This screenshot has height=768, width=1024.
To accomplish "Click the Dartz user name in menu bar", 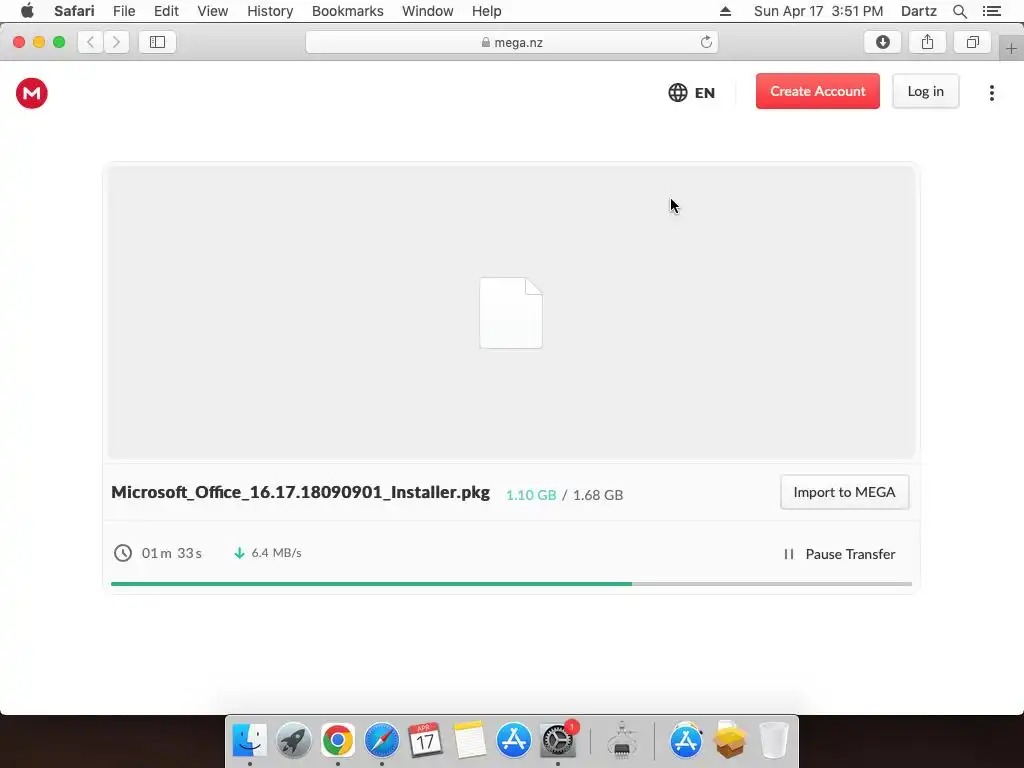I will (919, 11).
